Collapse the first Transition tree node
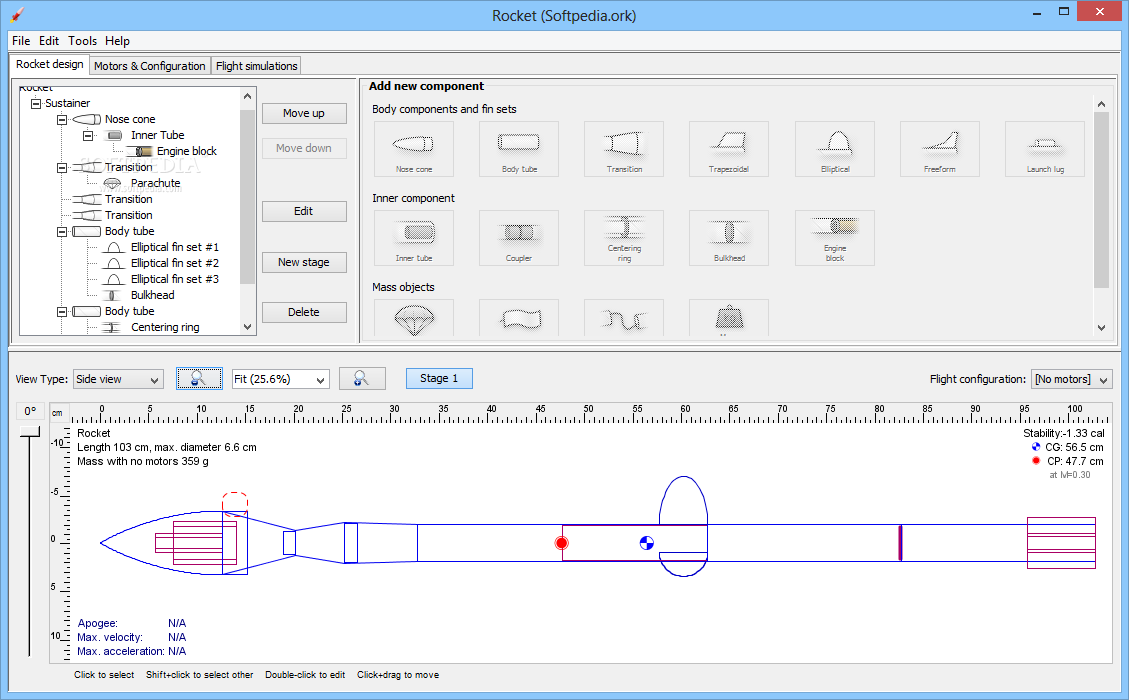 (63, 168)
